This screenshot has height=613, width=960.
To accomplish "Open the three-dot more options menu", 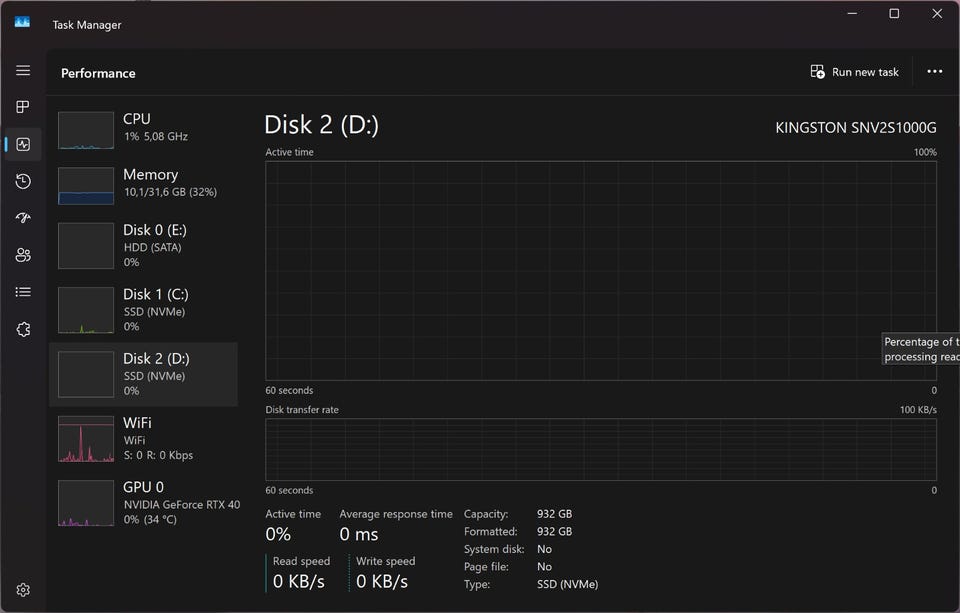I will coord(934,72).
